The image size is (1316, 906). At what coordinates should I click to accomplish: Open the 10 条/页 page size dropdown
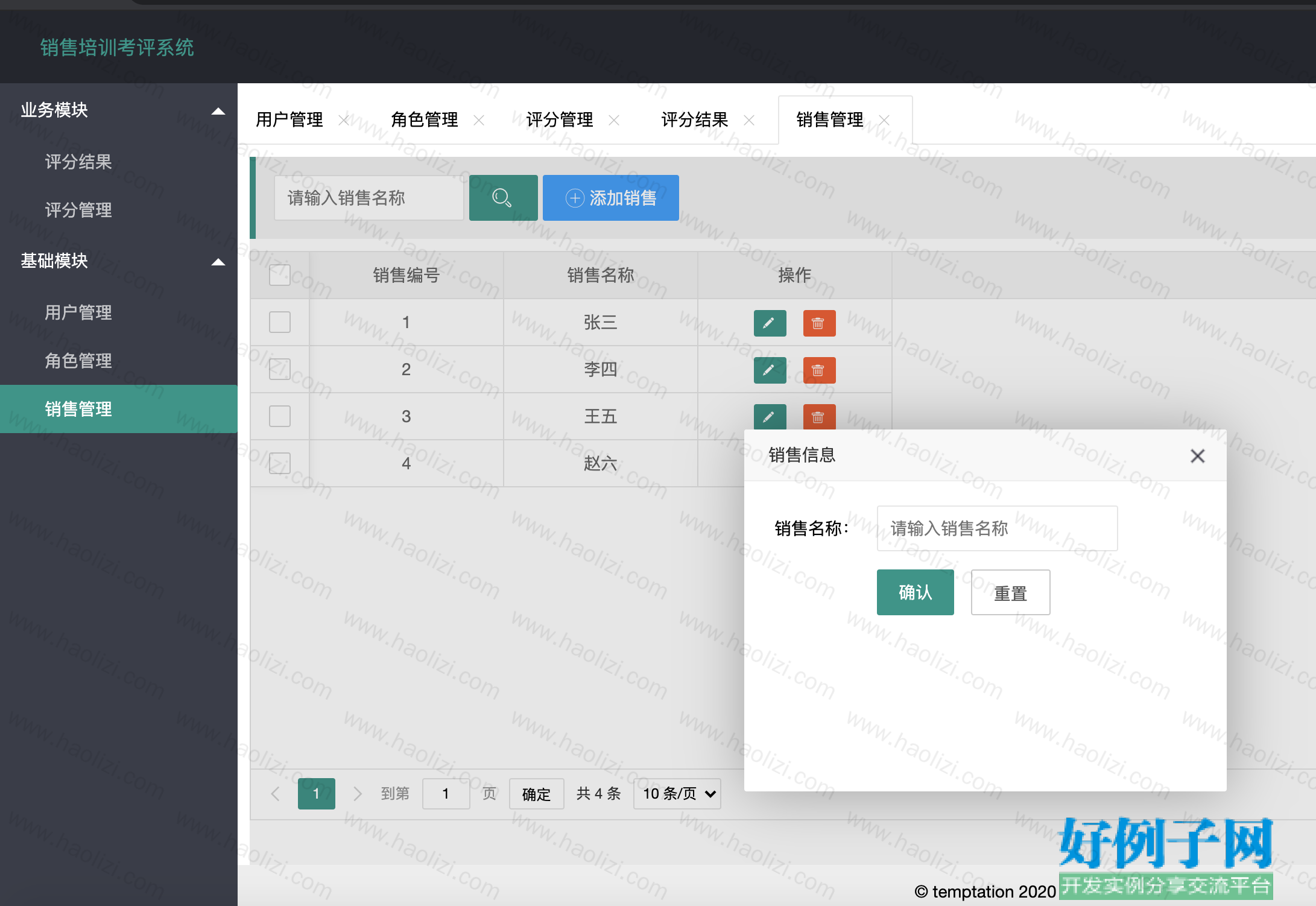click(677, 793)
